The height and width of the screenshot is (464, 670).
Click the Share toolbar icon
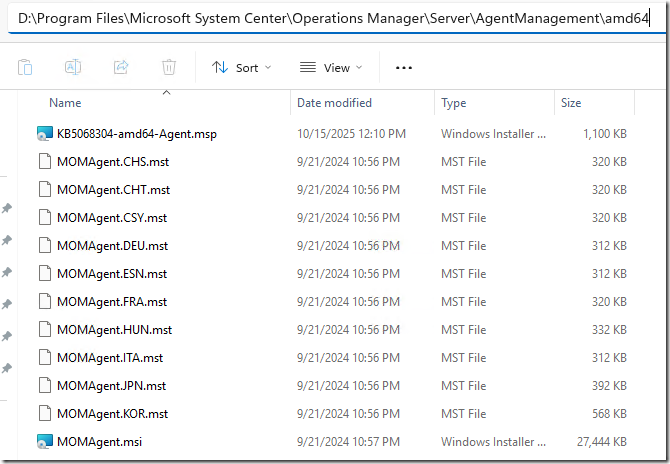point(121,67)
